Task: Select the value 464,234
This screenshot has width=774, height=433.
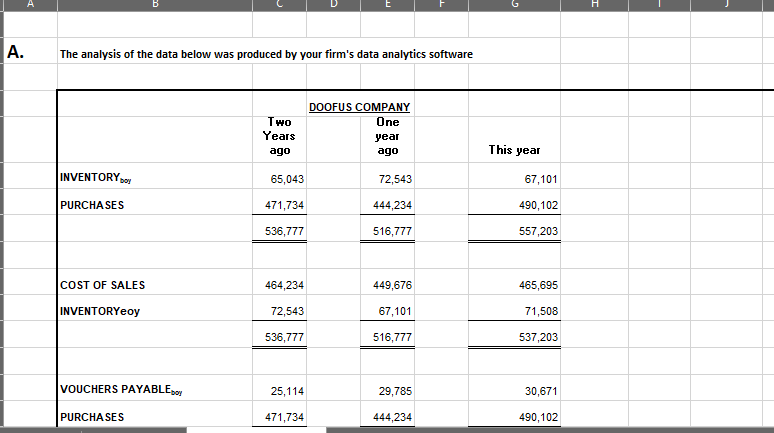Action: (284, 285)
